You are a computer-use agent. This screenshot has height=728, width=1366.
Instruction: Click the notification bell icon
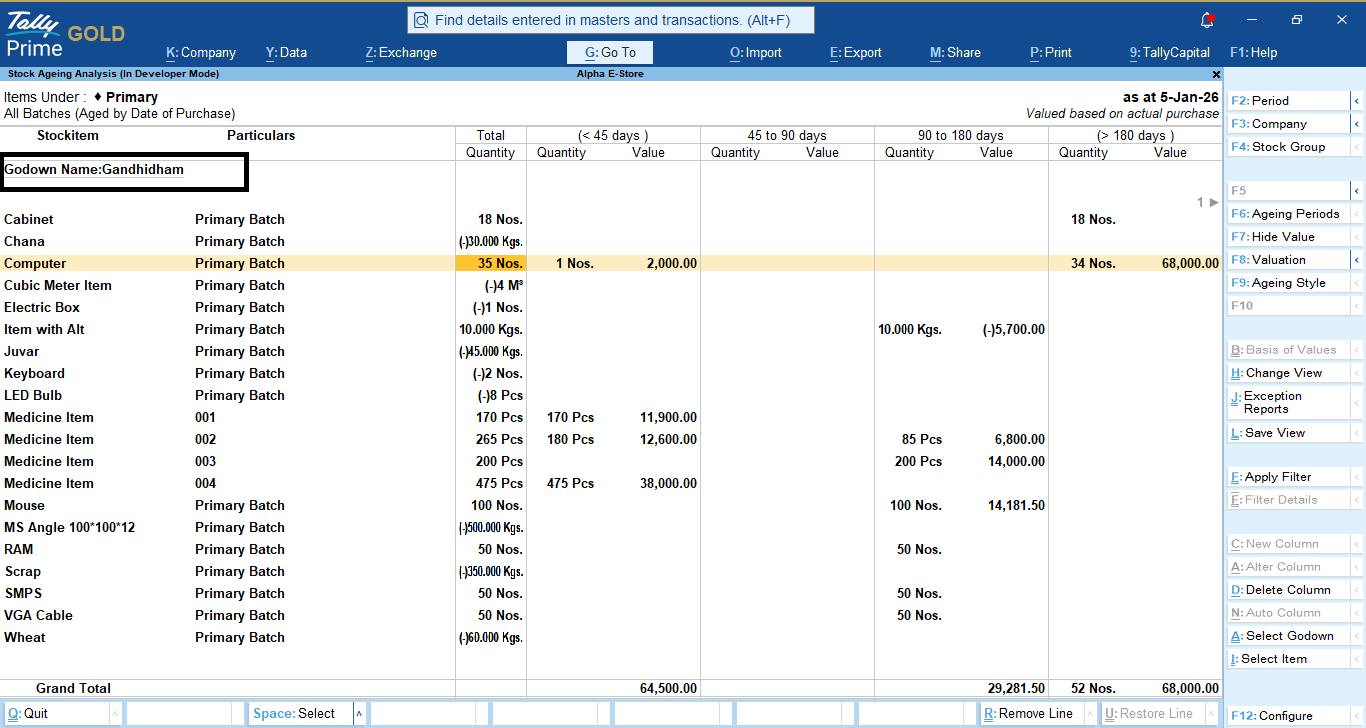[x=1207, y=20]
